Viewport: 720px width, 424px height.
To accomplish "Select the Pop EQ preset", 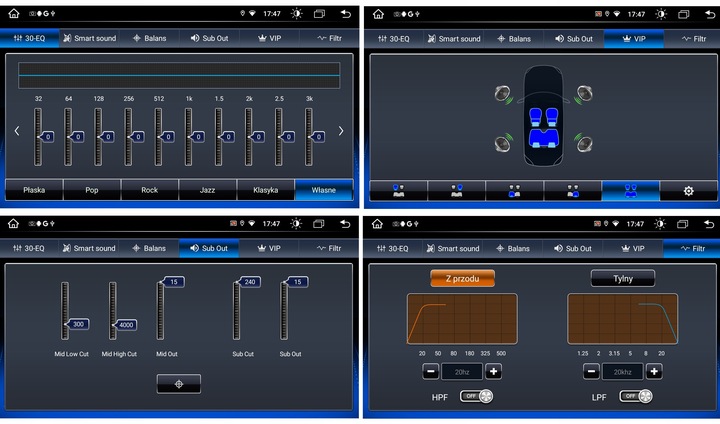I will [92, 190].
